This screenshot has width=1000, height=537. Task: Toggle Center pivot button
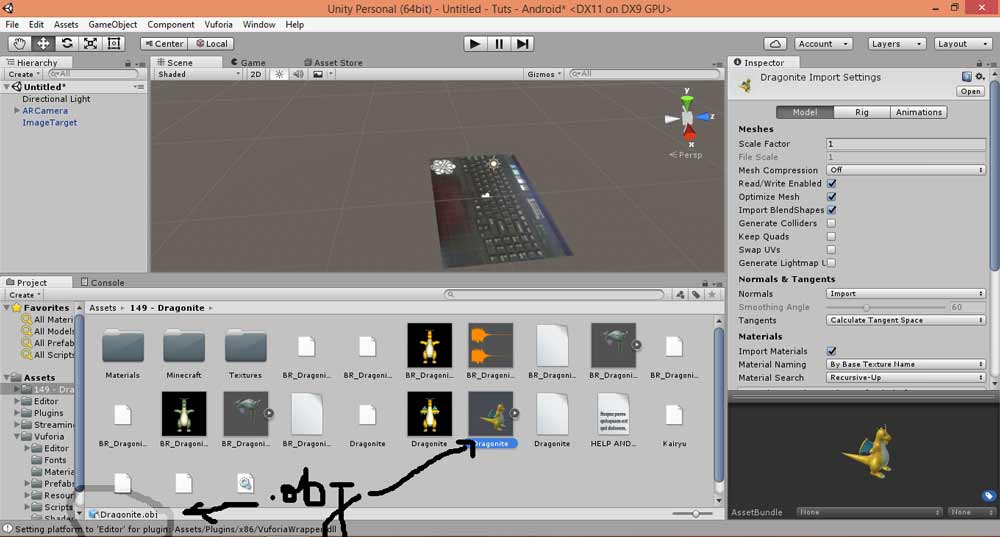(x=164, y=44)
